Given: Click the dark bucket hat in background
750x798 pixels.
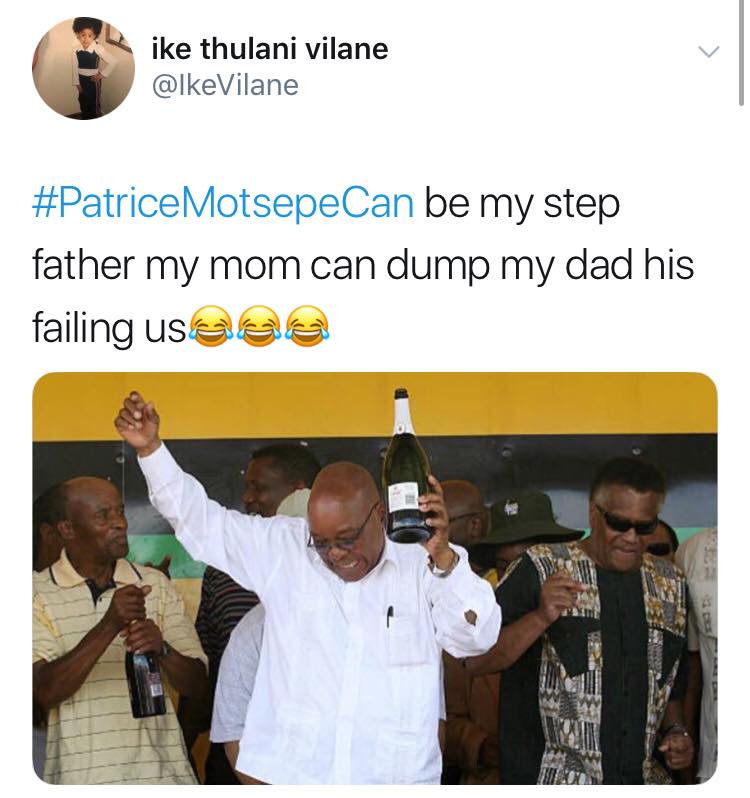Looking at the screenshot, I should coord(524,519).
